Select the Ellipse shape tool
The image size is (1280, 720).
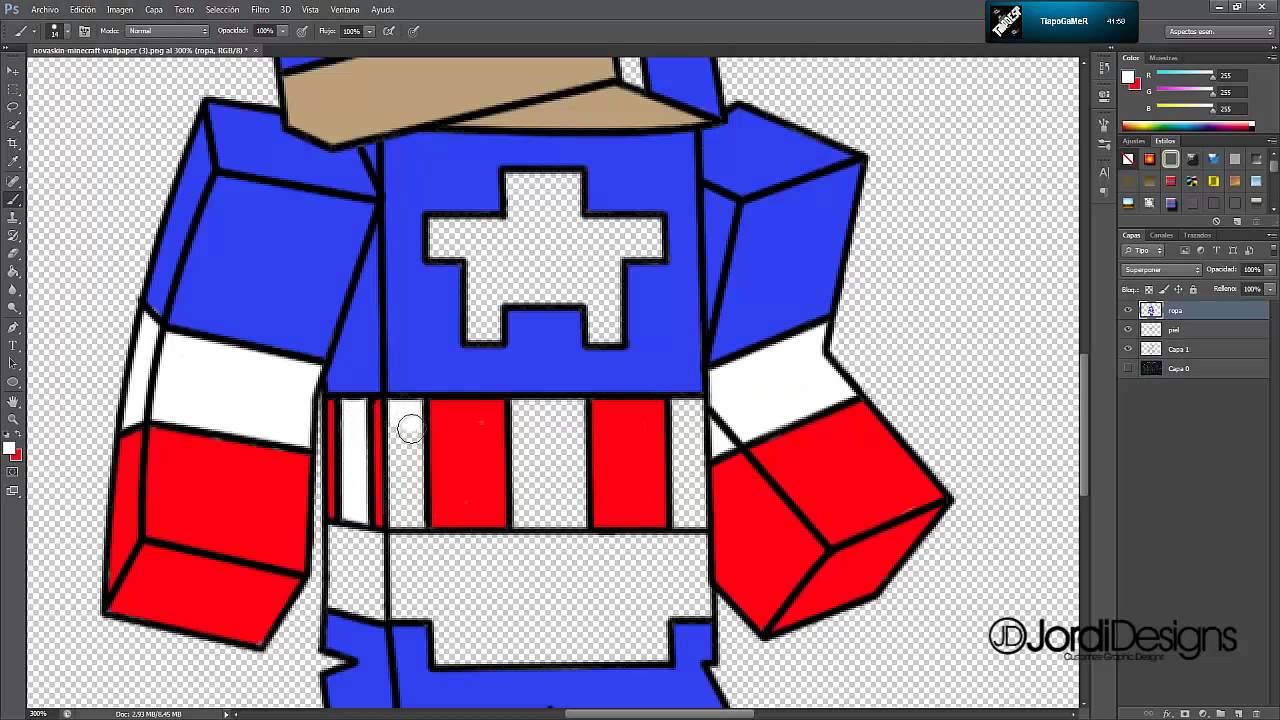[x=13, y=382]
